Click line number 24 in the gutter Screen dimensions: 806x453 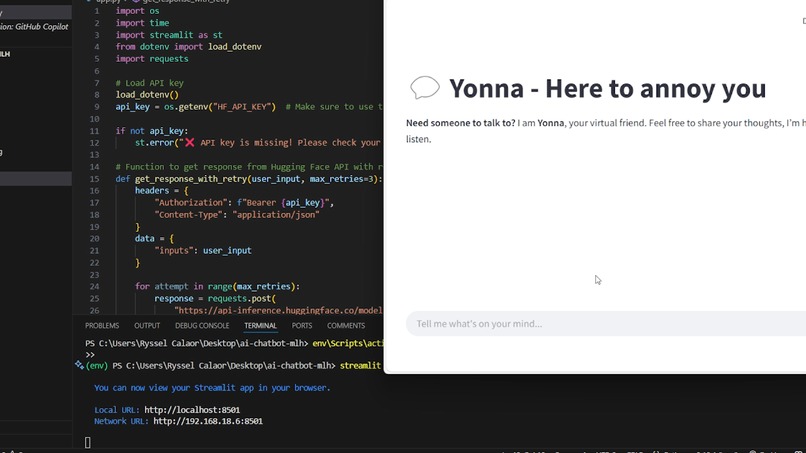(x=94, y=286)
